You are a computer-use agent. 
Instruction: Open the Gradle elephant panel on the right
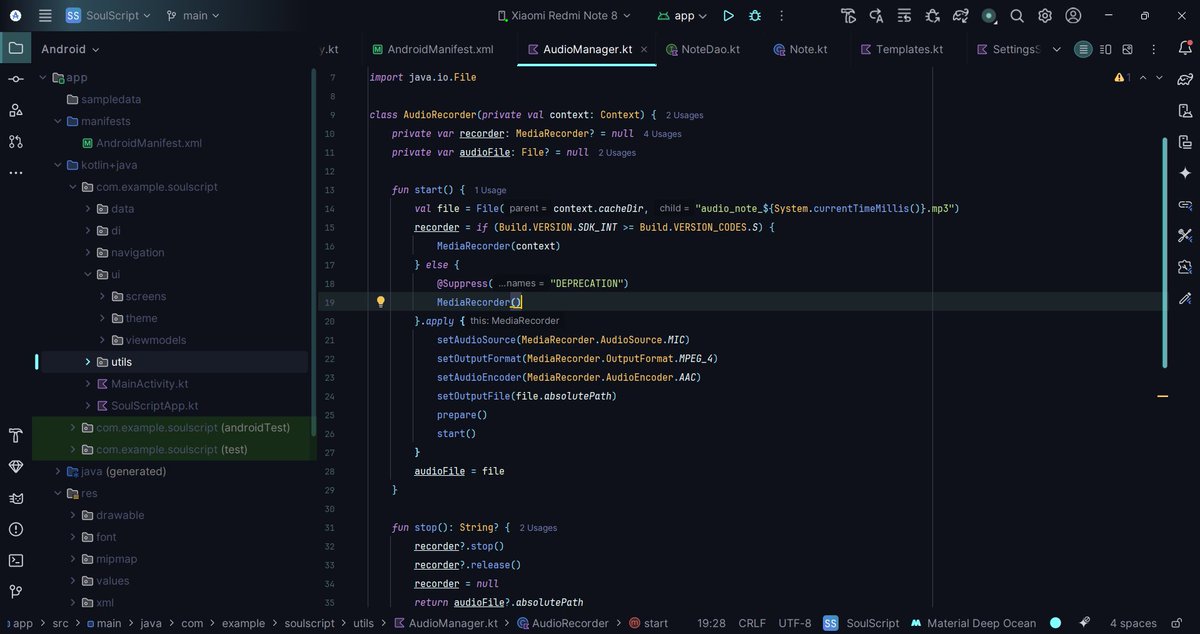[1185, 77]
